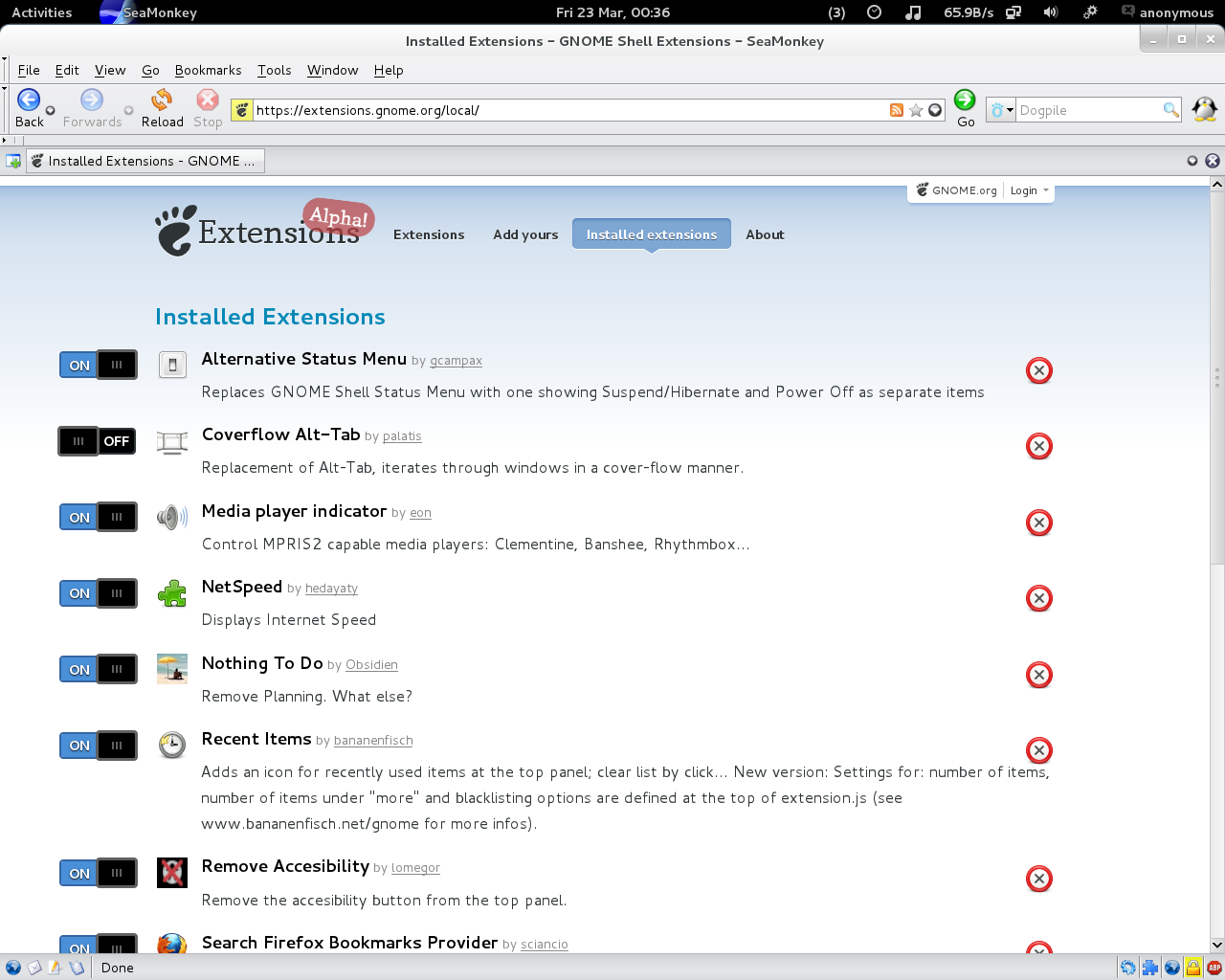Click the Reload toolbar button
This screenshot has width=1225, height=980.
[x=162, y=108]
